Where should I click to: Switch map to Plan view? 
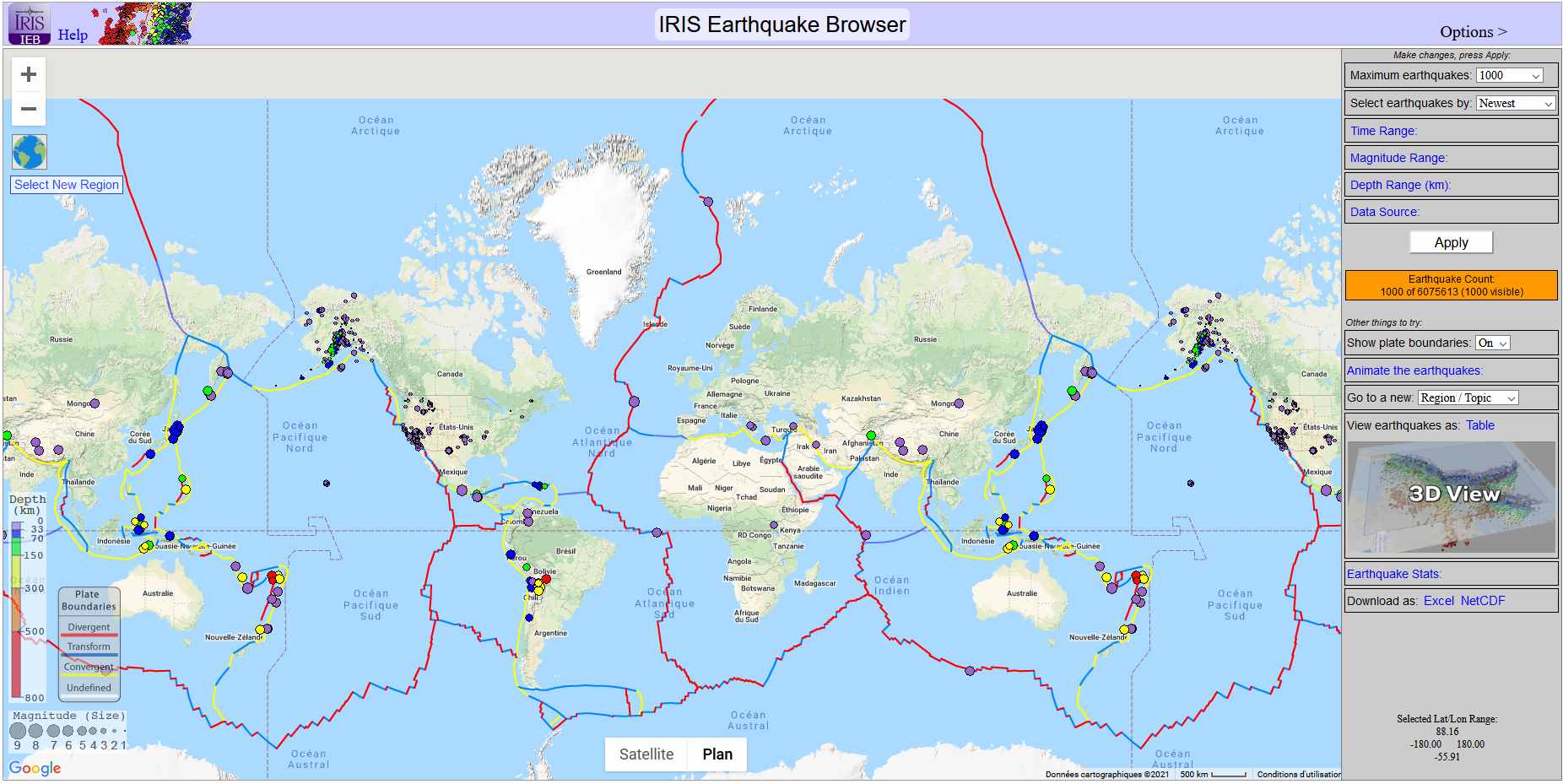717,754
